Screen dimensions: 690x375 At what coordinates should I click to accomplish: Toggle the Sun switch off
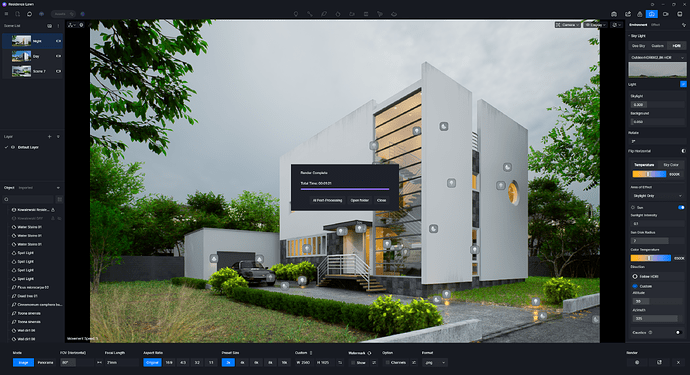(681, 207)
